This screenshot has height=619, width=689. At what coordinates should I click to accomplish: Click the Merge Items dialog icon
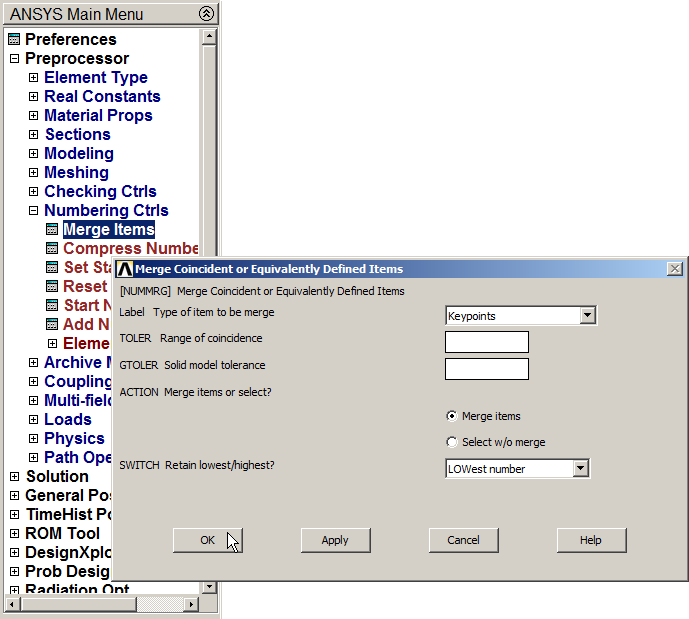coord(52,230)
